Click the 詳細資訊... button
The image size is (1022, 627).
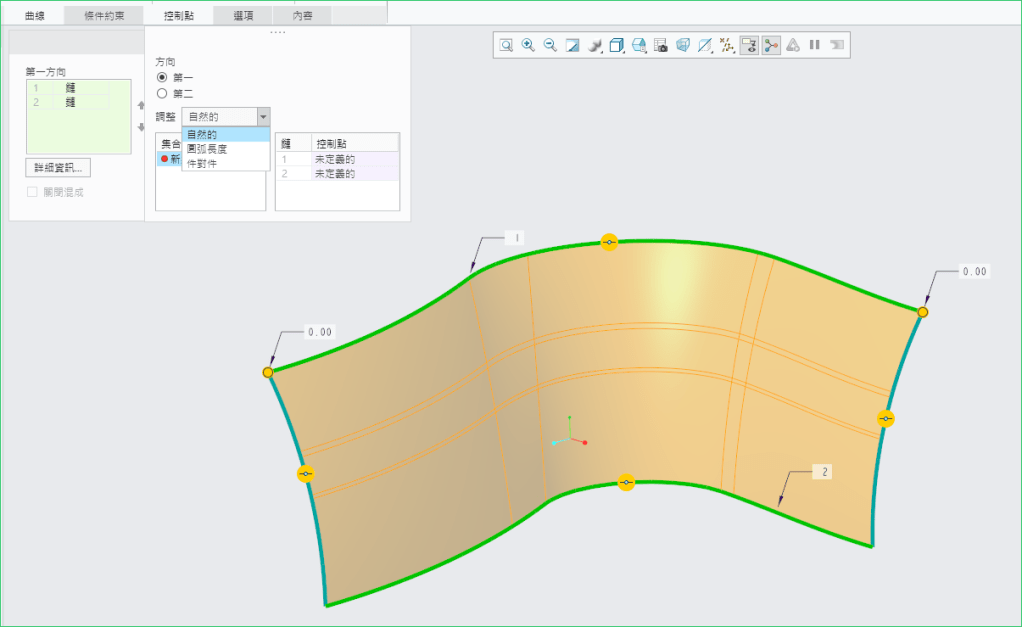[x=58, y=167]
